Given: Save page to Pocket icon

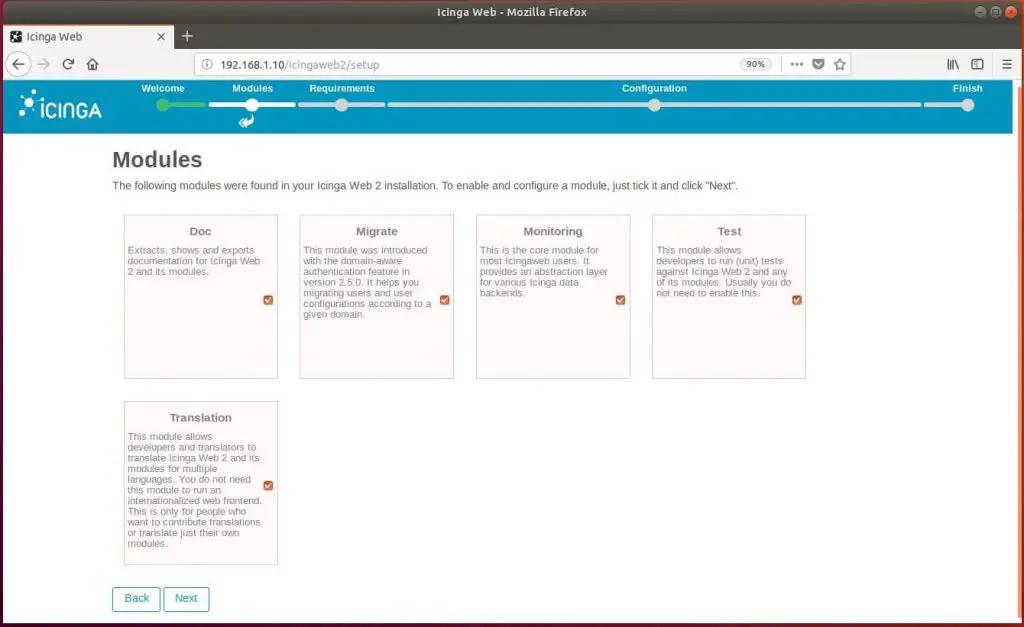Looking at the screenshot, I should coord(818,64).
